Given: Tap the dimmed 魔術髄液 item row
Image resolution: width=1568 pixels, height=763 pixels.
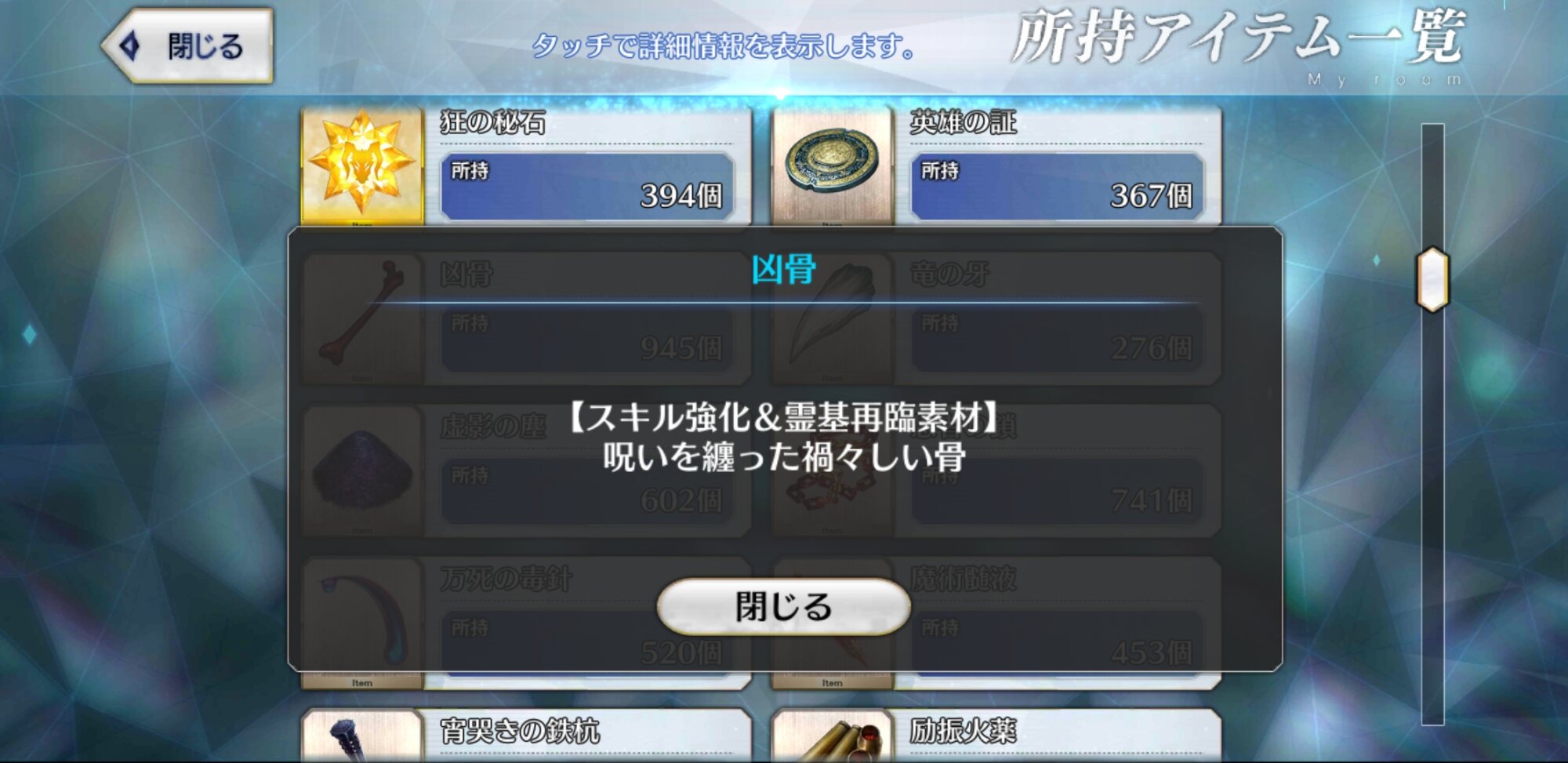Looking at the screenshot, I should (996, 623).
